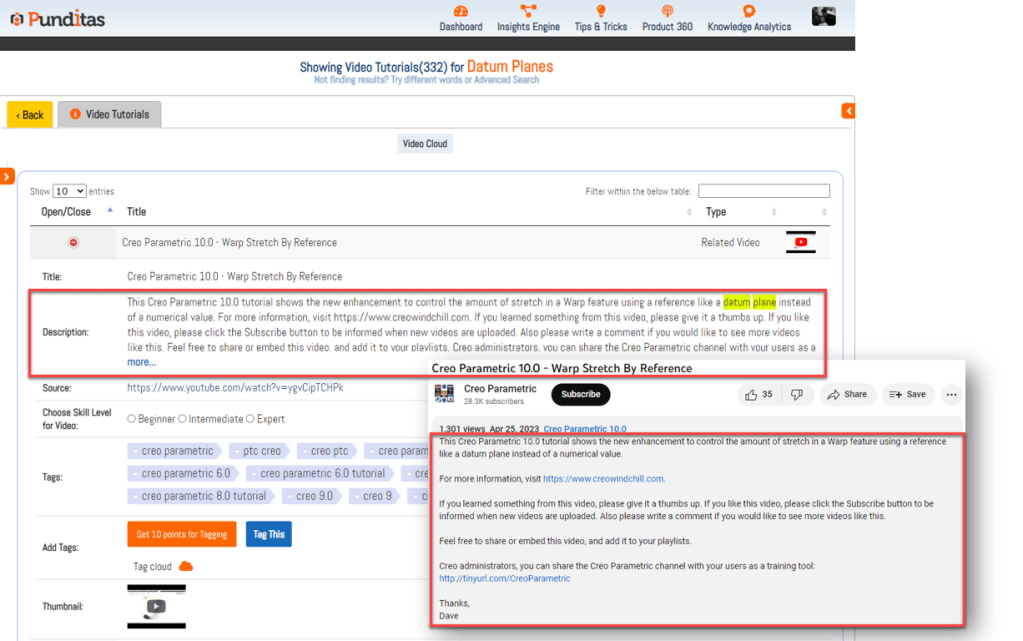
Task: Open the creowindchill.com link in YouTube description
Action: pos(603,479)
